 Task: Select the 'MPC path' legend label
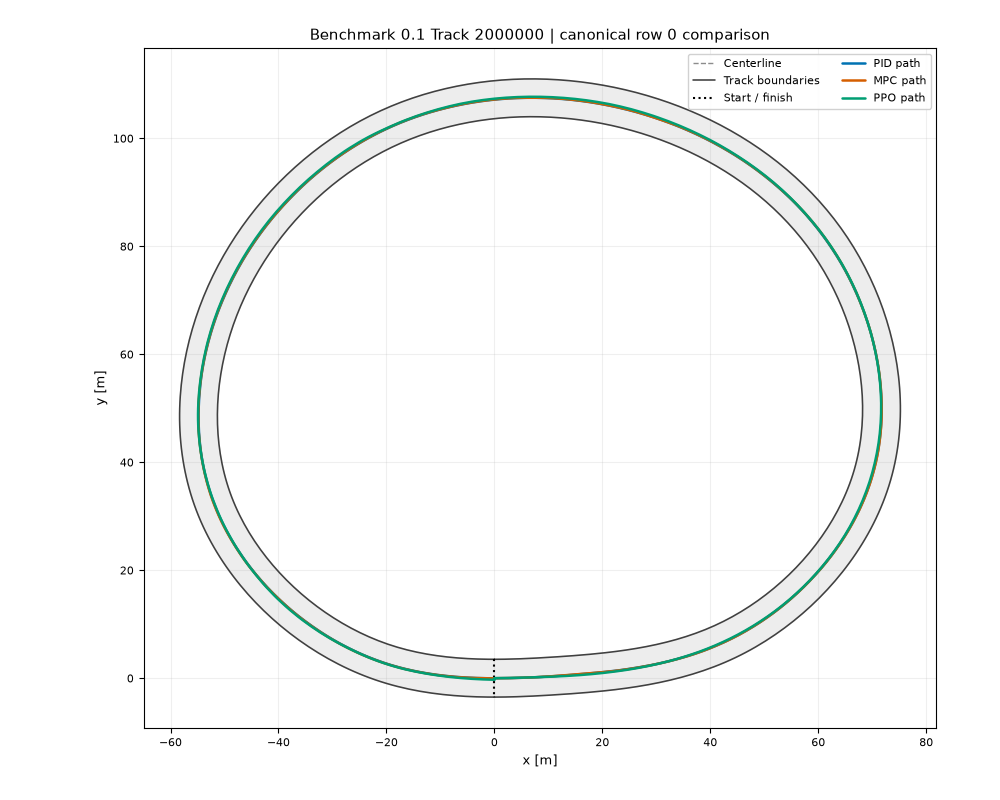[x=899, y=80]
